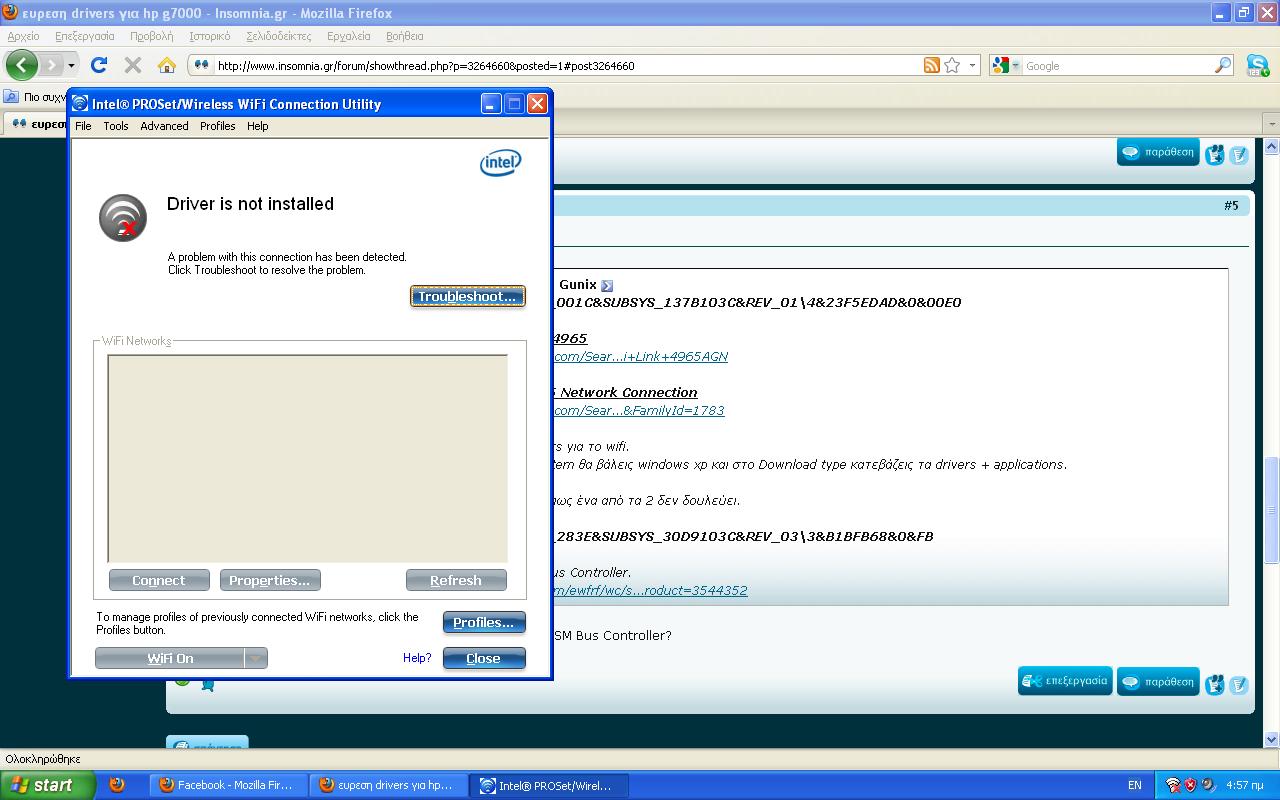Click inside the empty WiFi Networks list

307,458
